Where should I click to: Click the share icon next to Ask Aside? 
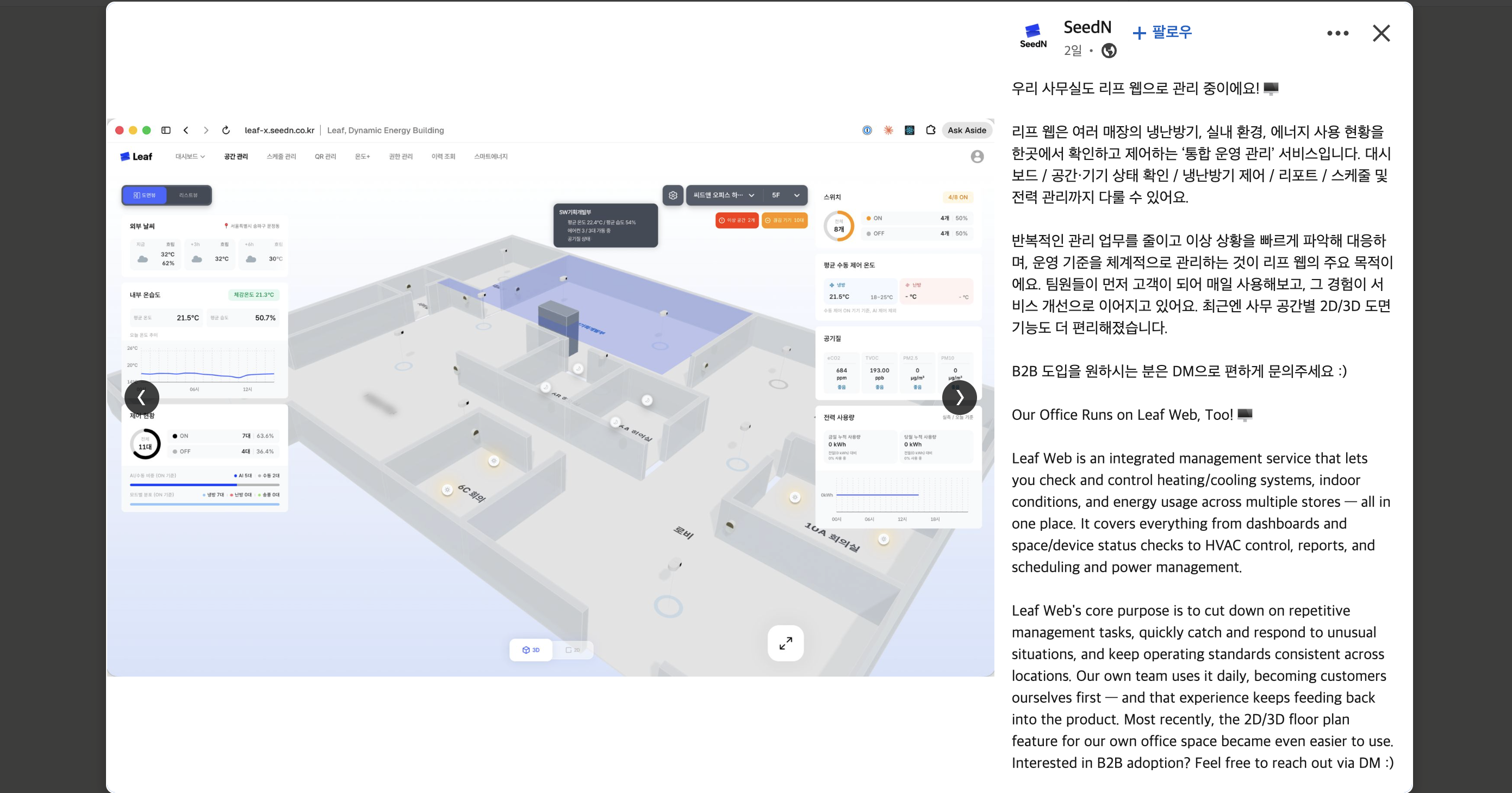[930, 130]
